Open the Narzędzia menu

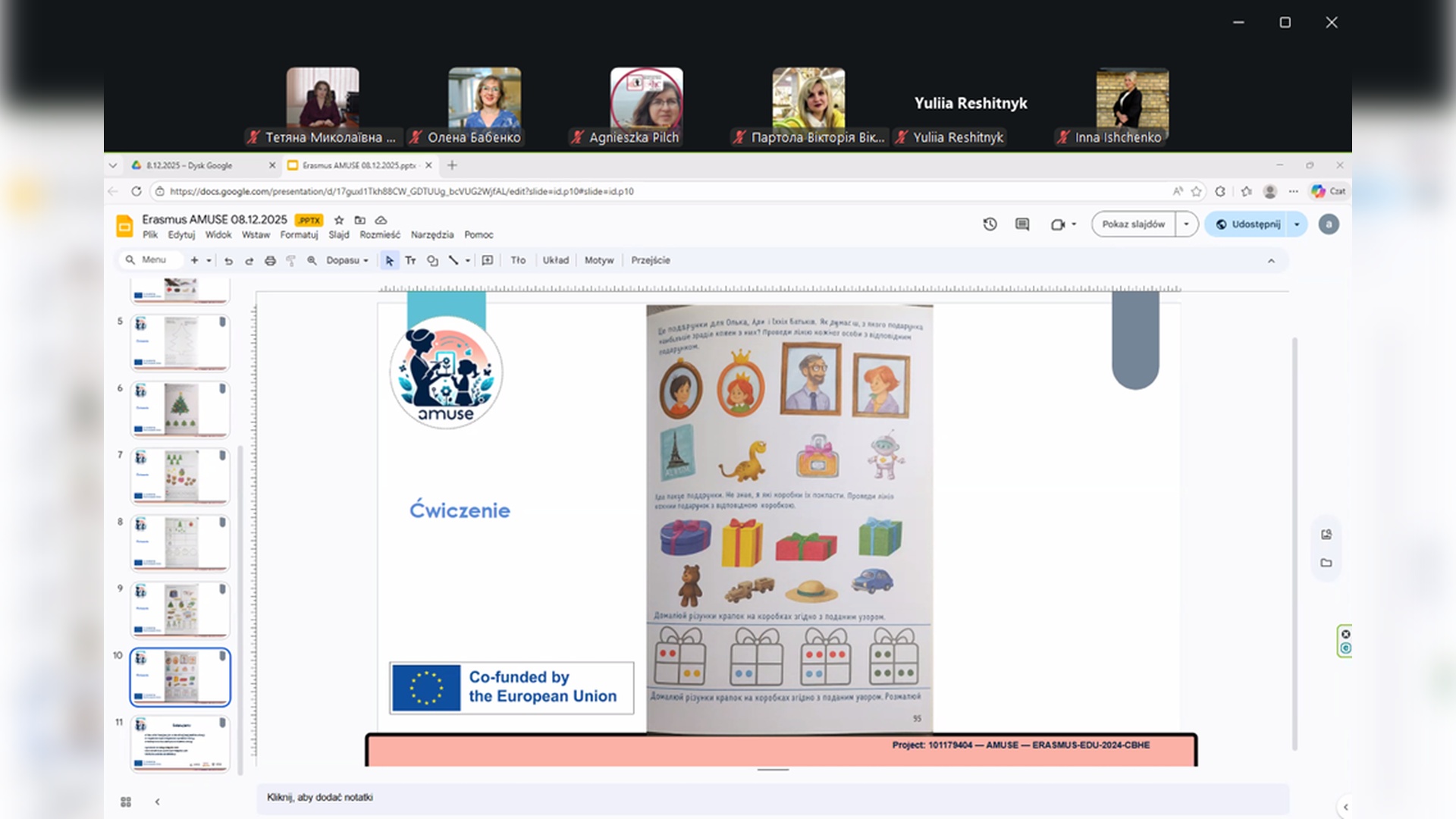pos(431,235)
